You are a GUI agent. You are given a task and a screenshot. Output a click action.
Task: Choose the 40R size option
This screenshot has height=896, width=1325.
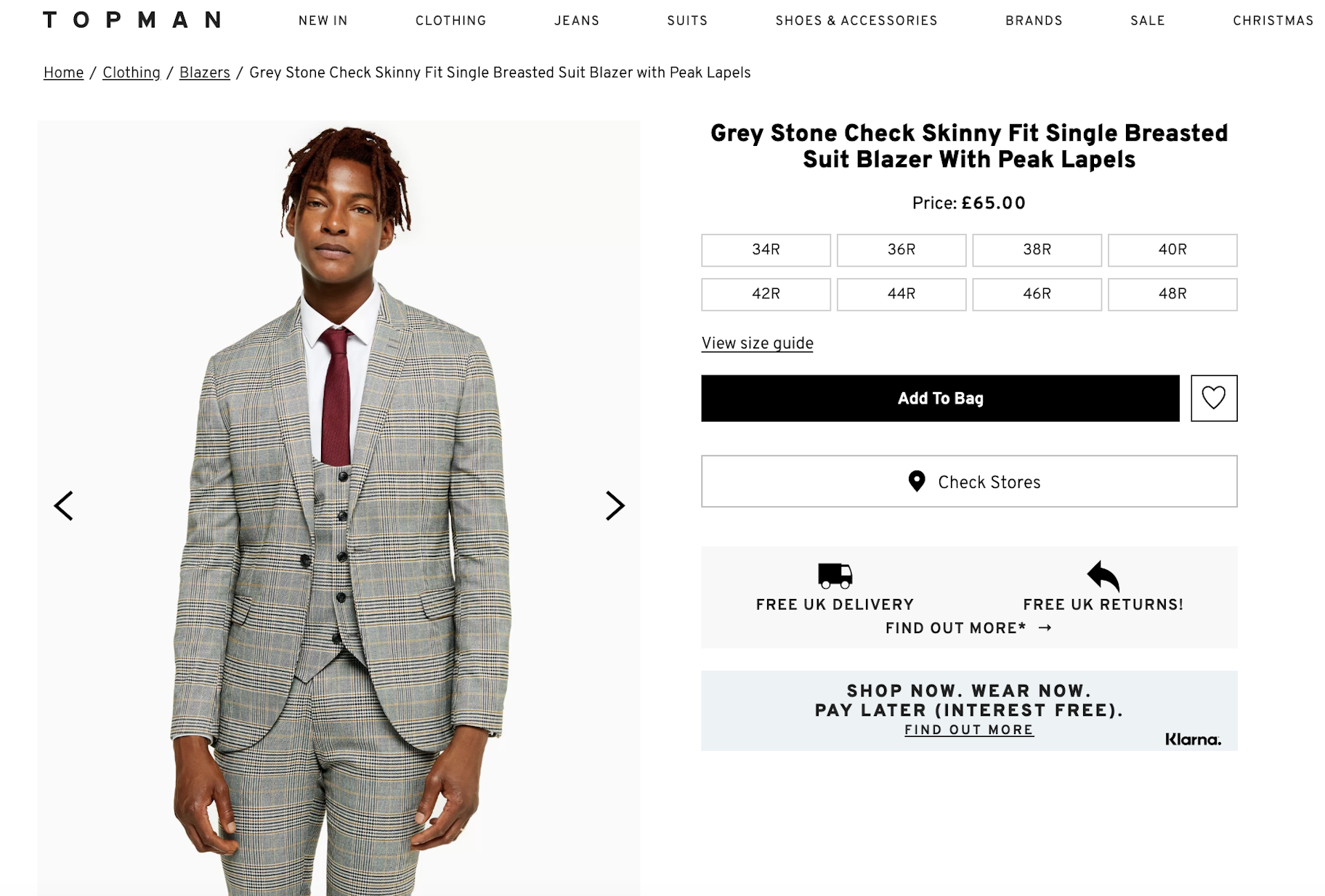(1172, 250)
